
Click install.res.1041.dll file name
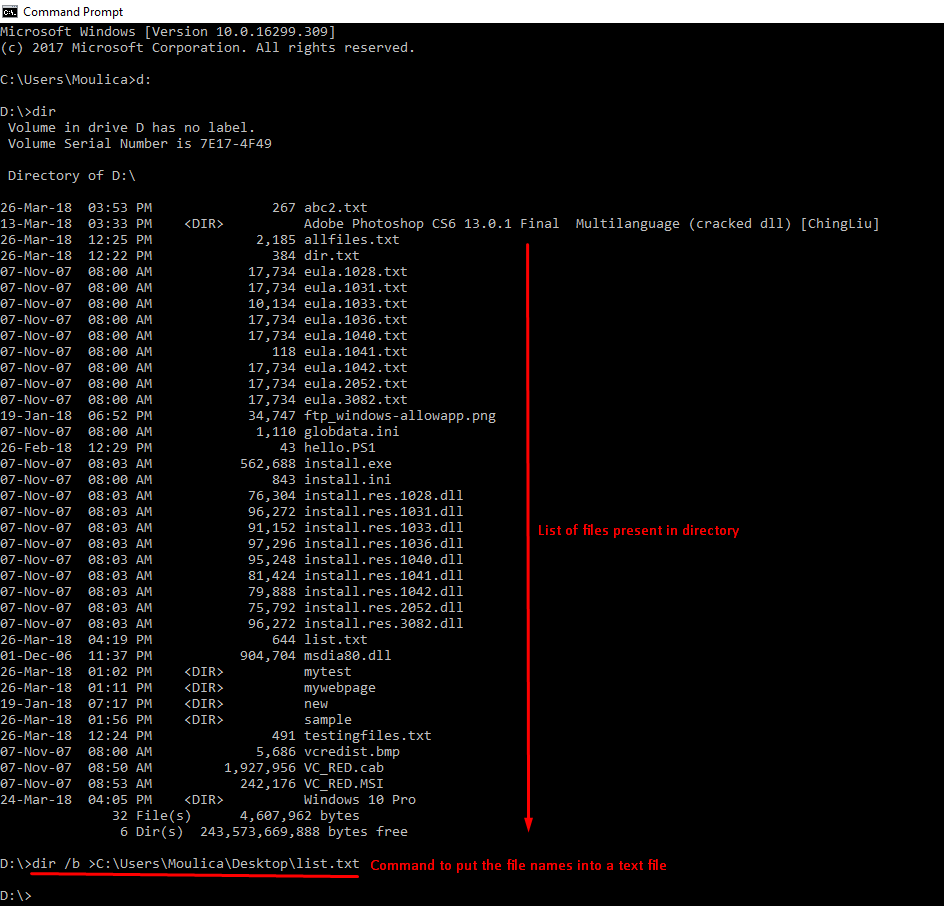384,576
